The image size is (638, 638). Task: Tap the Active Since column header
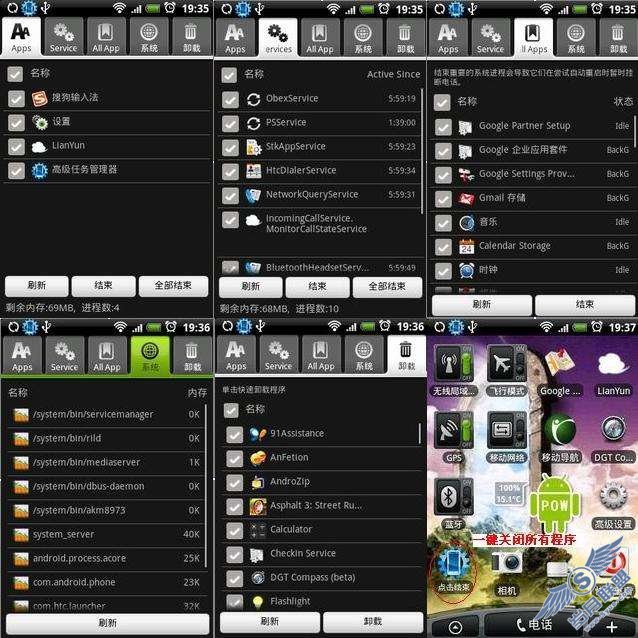pos(393,74)
